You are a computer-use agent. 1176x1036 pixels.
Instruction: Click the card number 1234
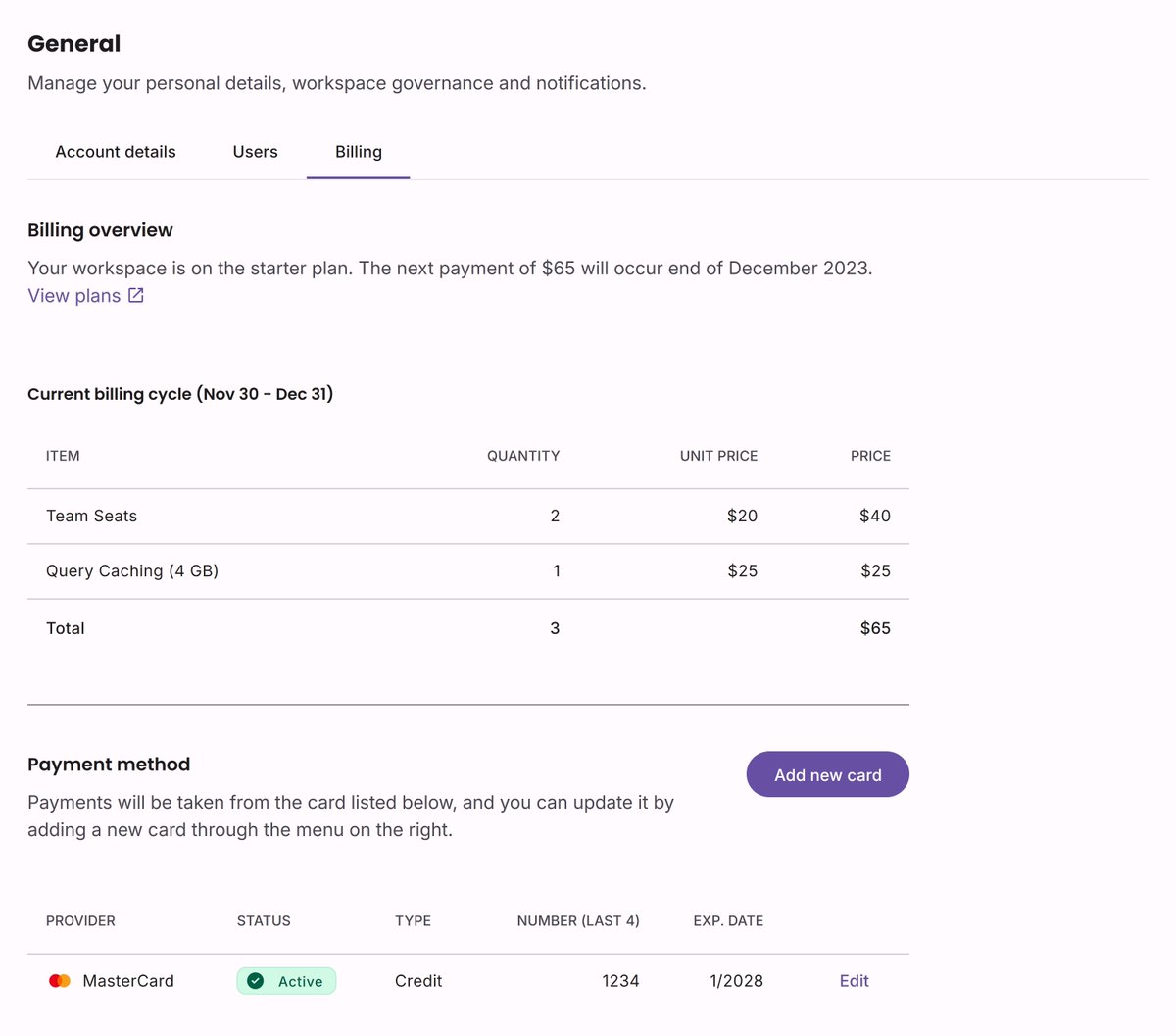tap(620, 981)
